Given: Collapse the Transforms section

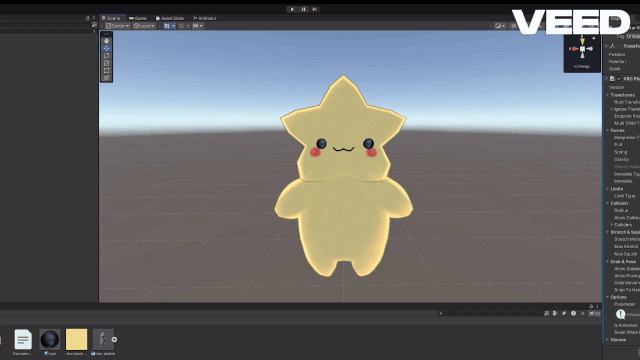Looking at the screenshot, I should tap(607, 95).
